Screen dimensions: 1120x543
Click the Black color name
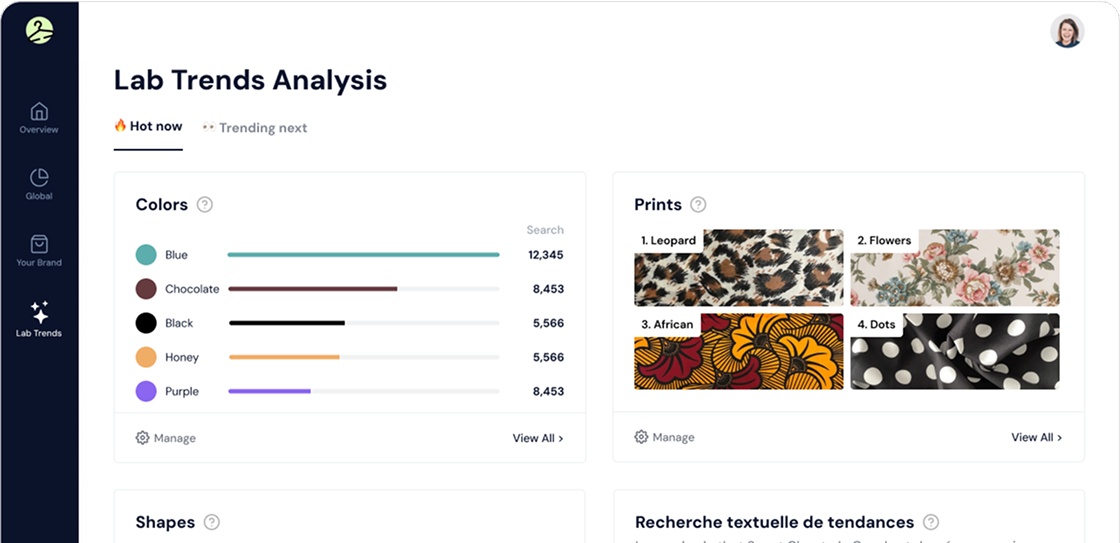click(x=179, y=323)
